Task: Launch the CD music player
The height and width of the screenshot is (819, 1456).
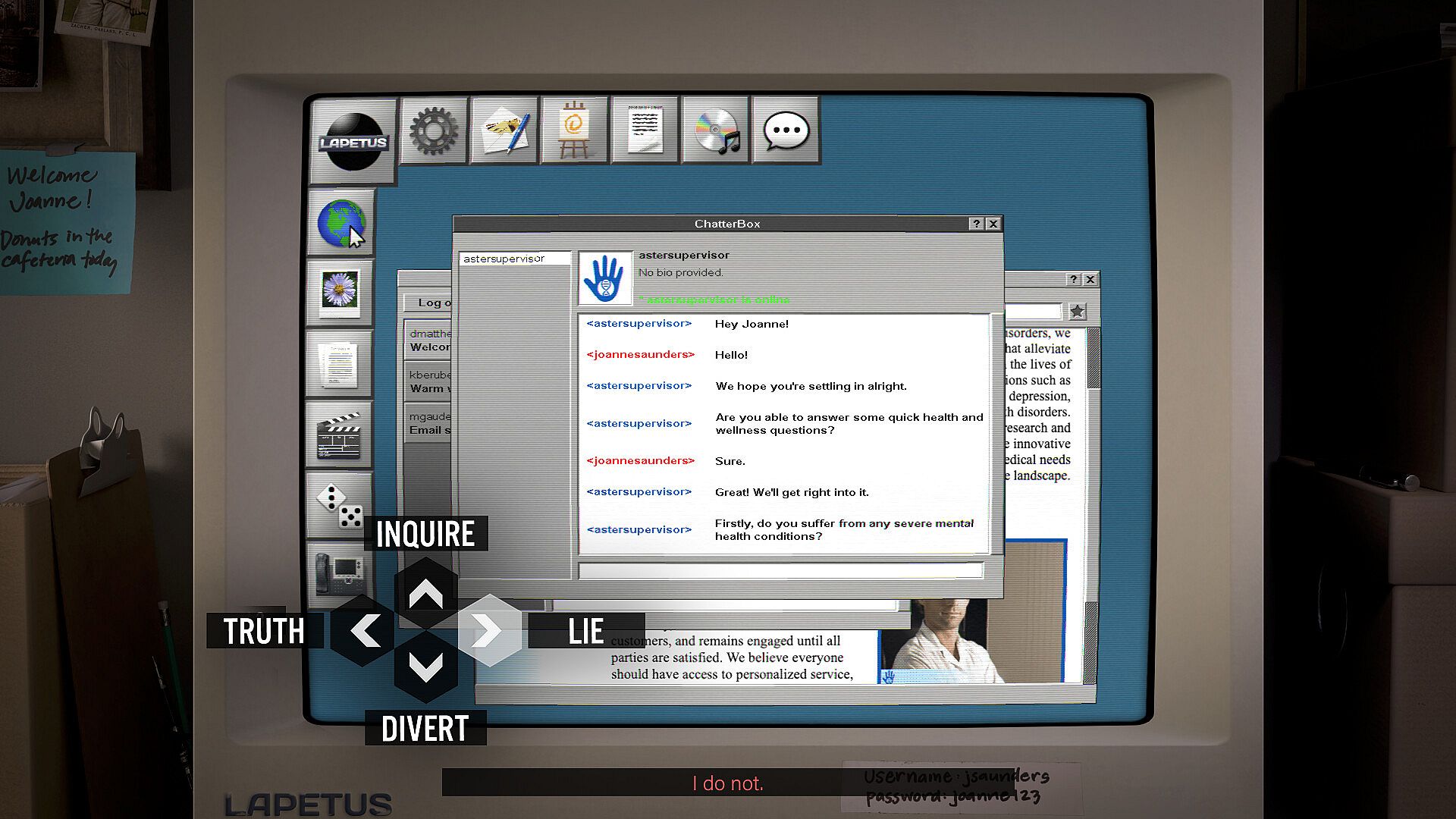Action: click(716, 130)
